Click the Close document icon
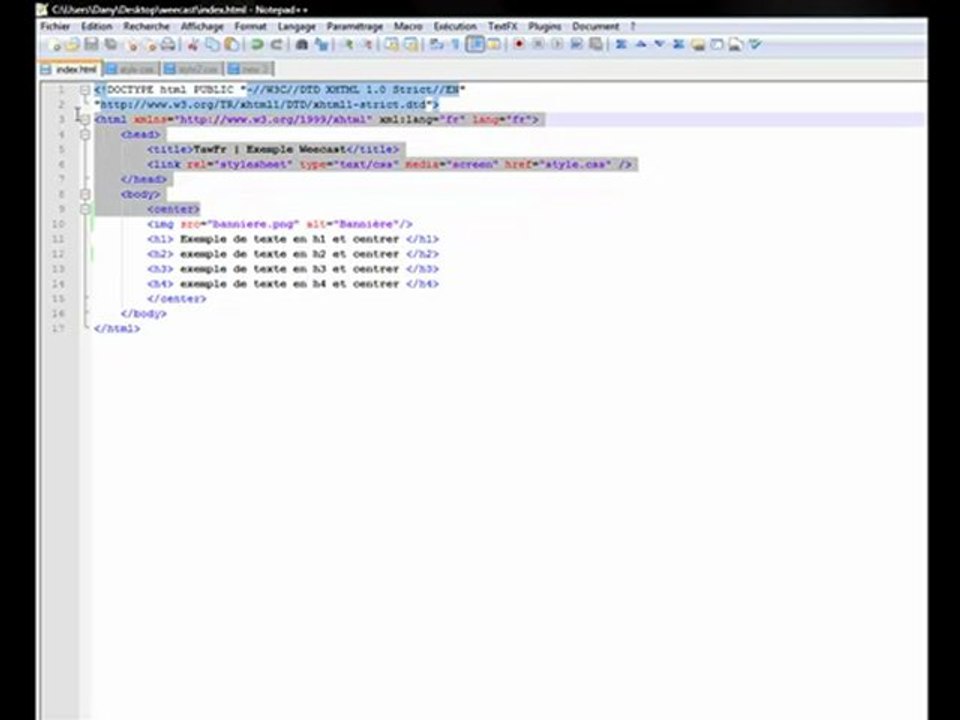The width and height of the screenshot is (960, 720). pyautogui.click(x=131, y=45)
